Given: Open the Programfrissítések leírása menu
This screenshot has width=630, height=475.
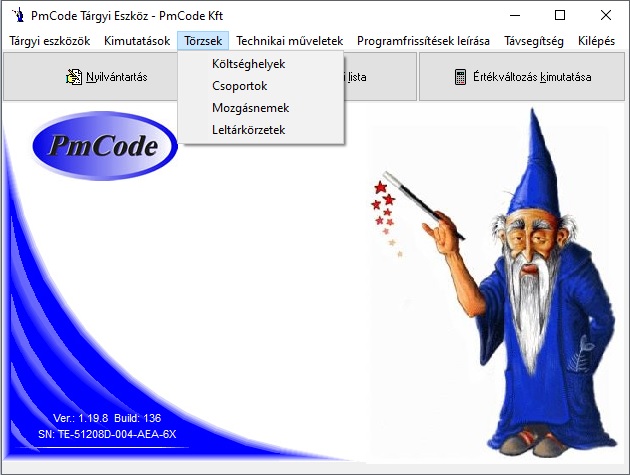Looking at the screenshot, I should (423, 41).
